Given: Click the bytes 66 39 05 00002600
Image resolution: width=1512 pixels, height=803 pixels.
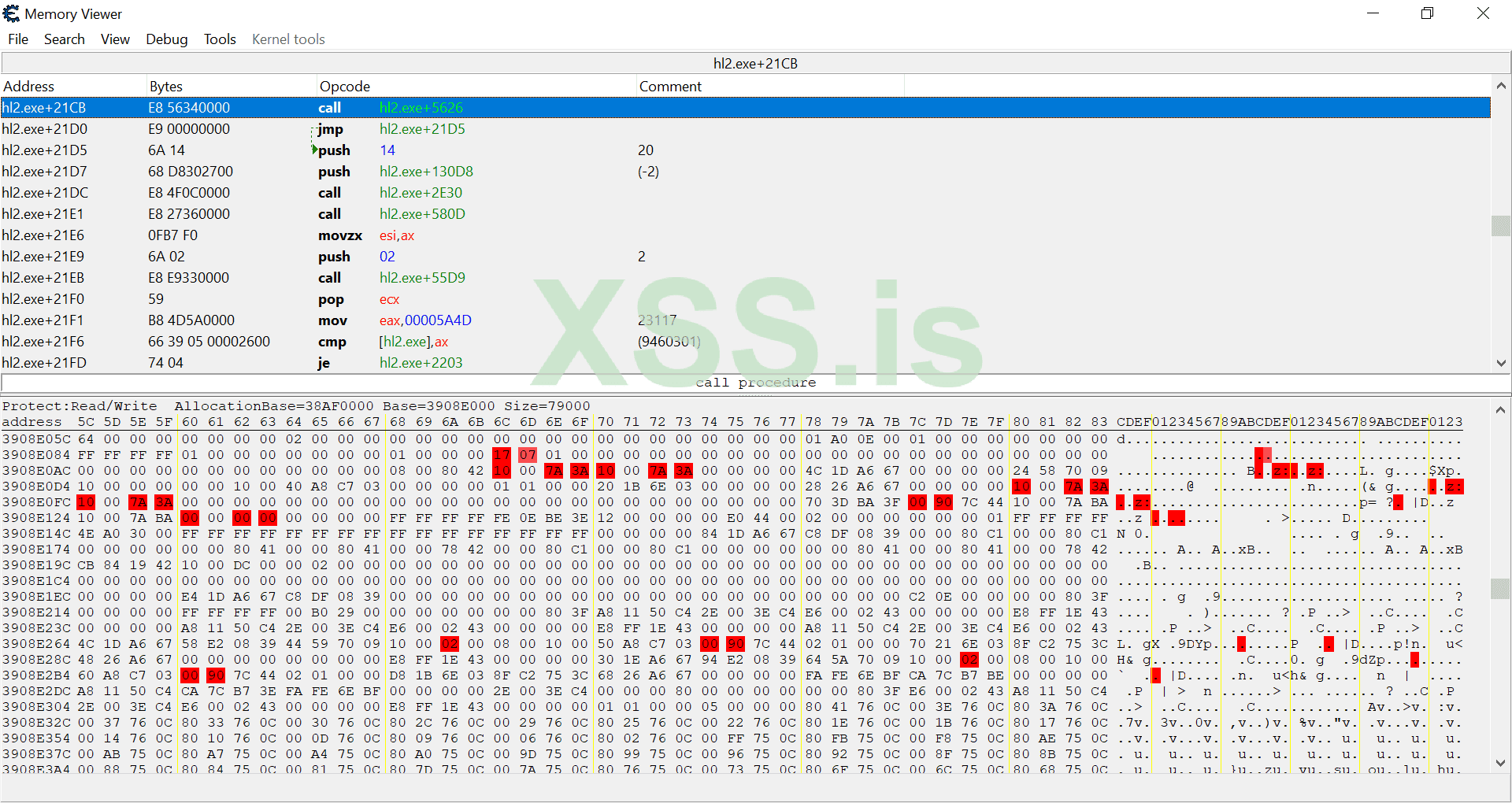Looking at the screenshot, I should click(x=209, y=342).
